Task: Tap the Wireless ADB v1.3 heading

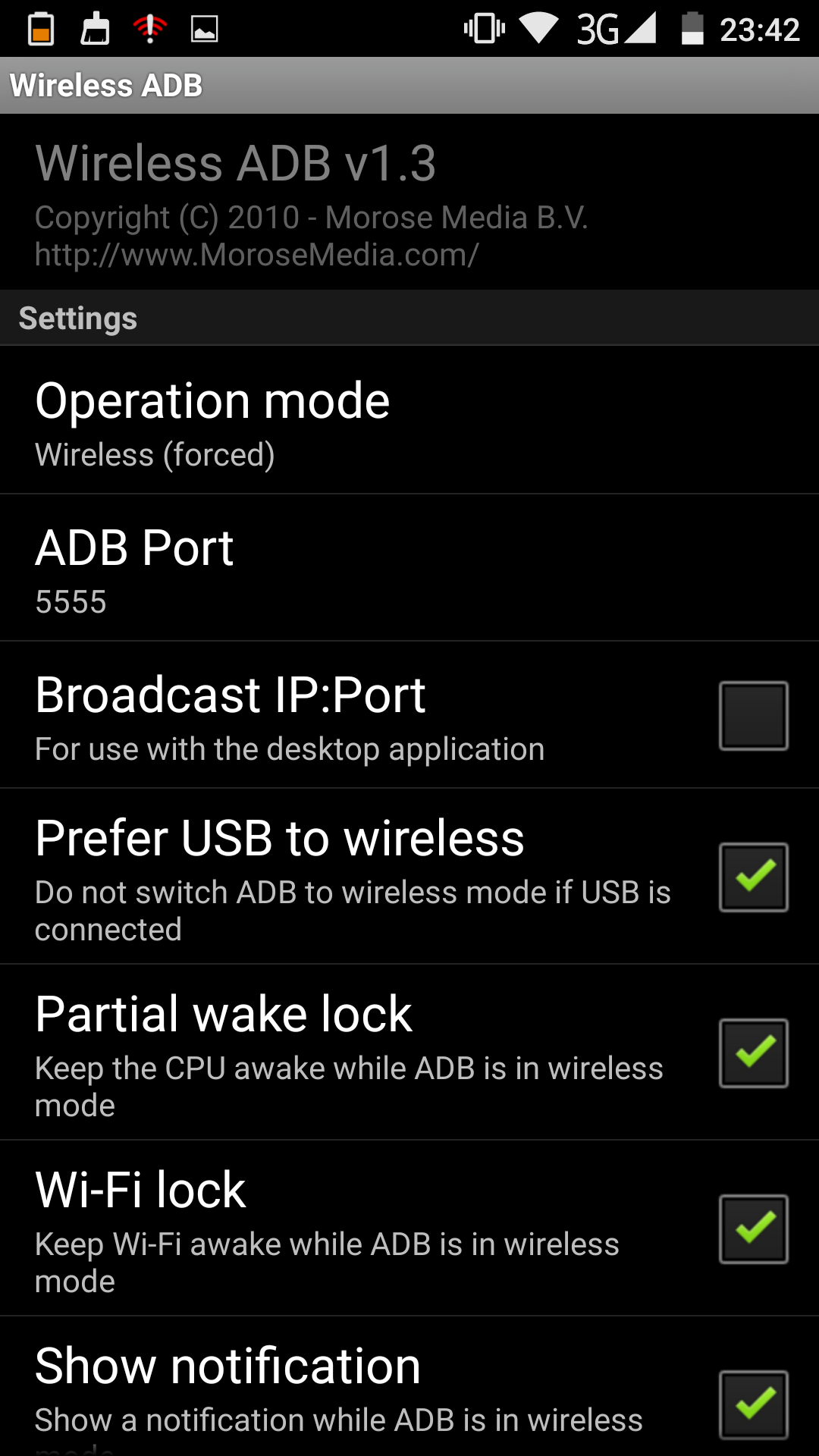Action: click(x=235, y=163)
